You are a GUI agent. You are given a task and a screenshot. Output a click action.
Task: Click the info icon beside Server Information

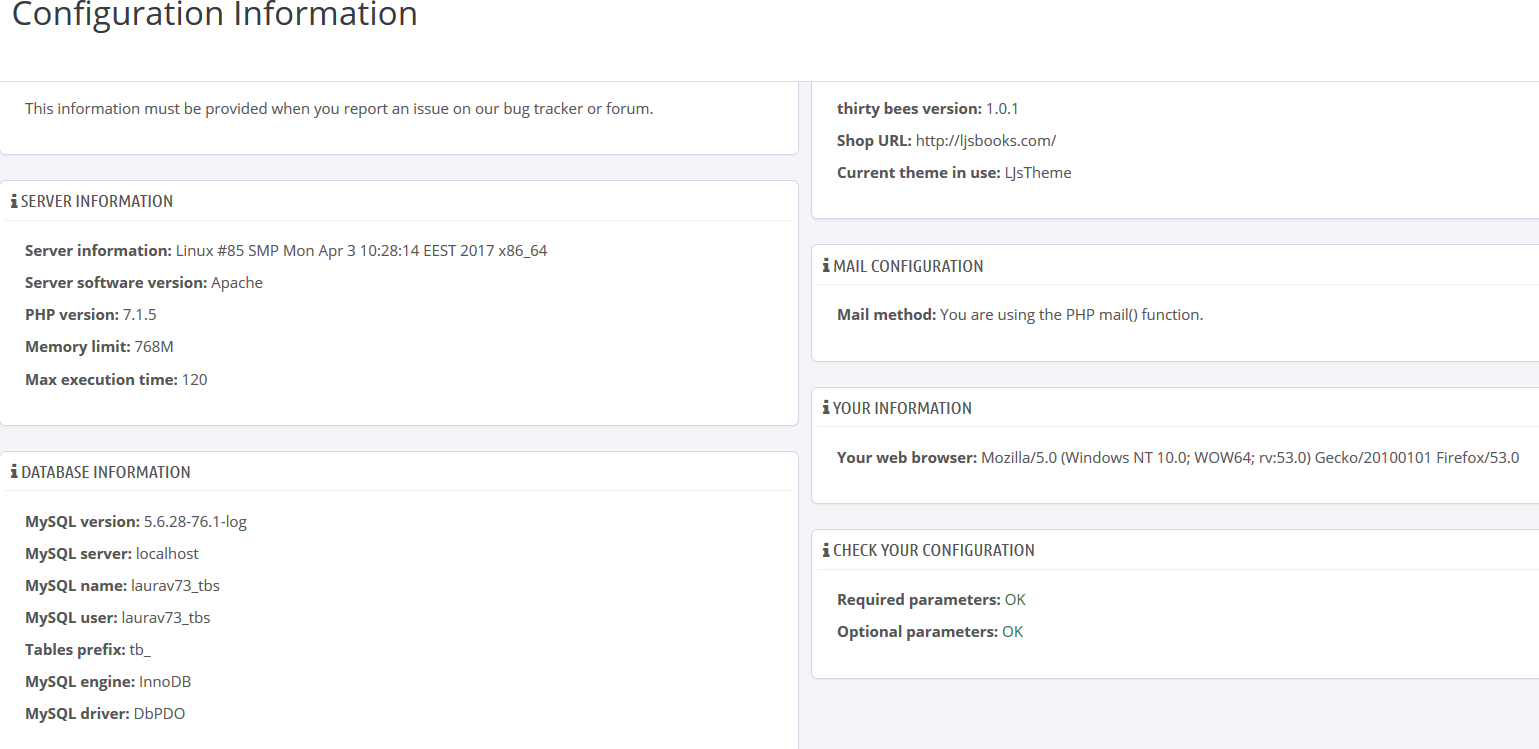[14, 201]
